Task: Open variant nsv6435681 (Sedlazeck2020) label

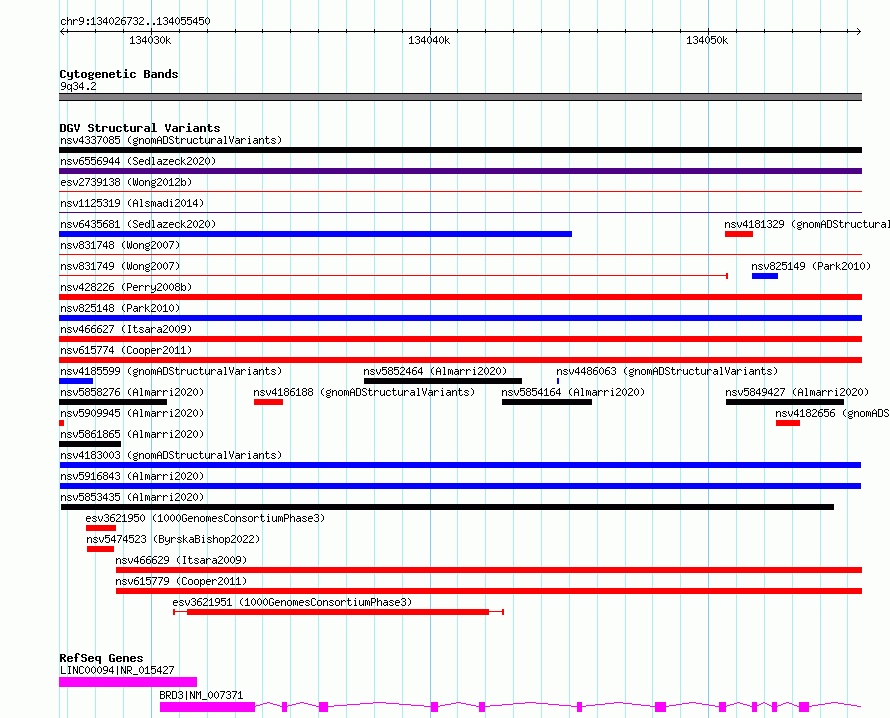Action: (138, 224)
